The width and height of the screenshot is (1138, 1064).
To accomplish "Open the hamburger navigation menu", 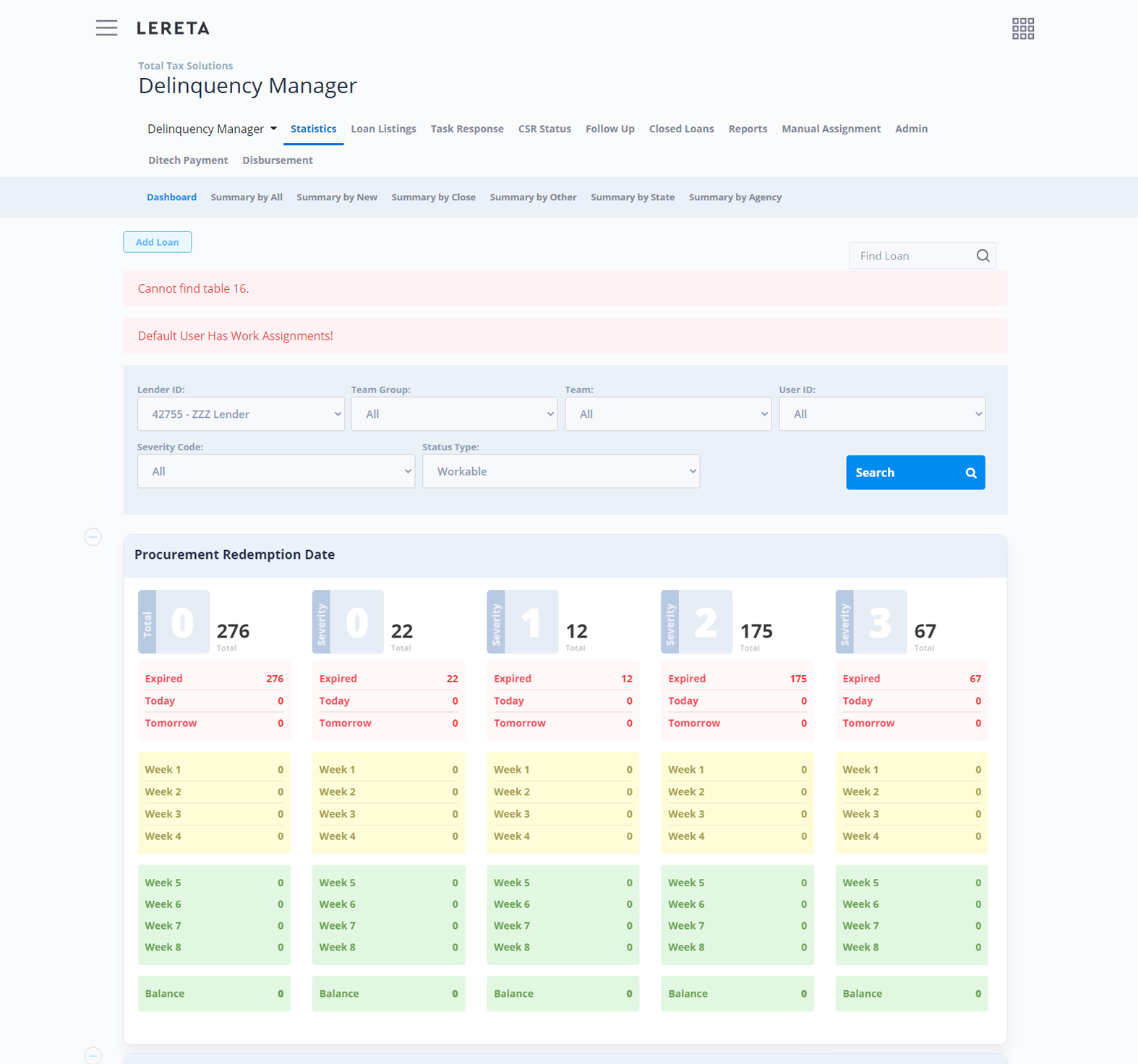I will point(106,28).
